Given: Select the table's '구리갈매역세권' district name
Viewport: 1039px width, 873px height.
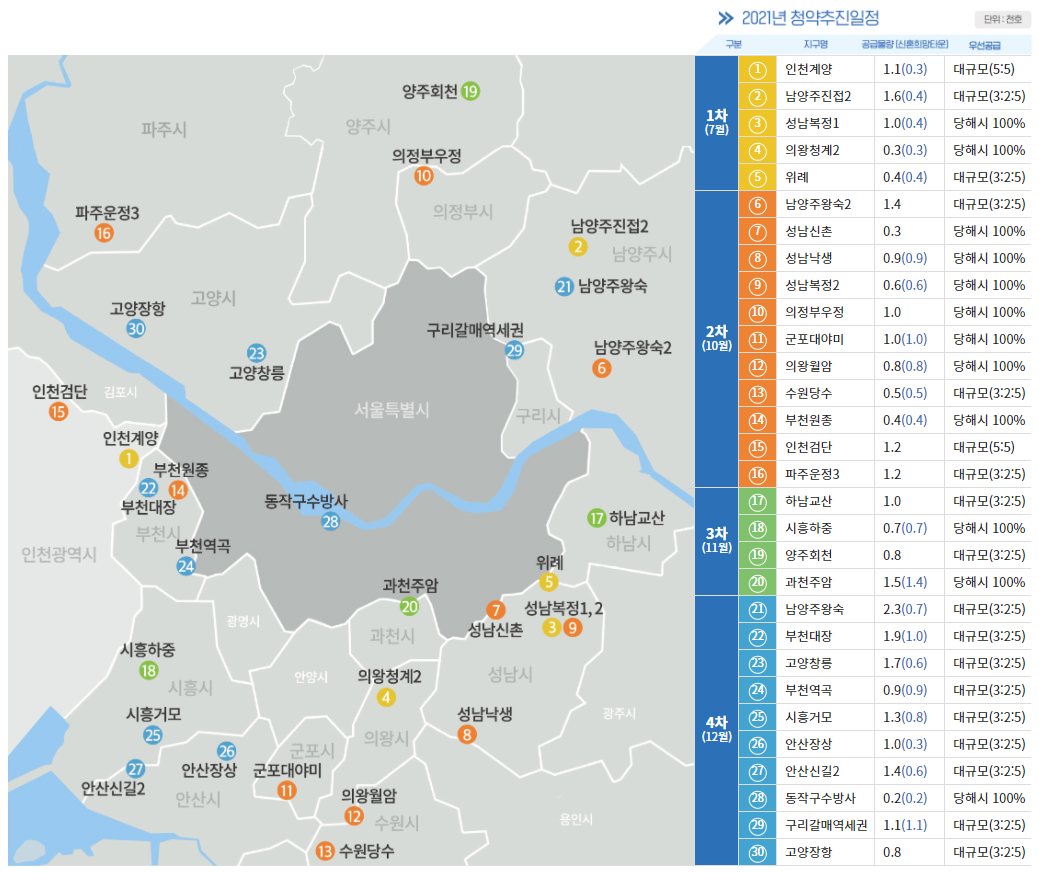Looking at the screenshot, I should [826, 825].
